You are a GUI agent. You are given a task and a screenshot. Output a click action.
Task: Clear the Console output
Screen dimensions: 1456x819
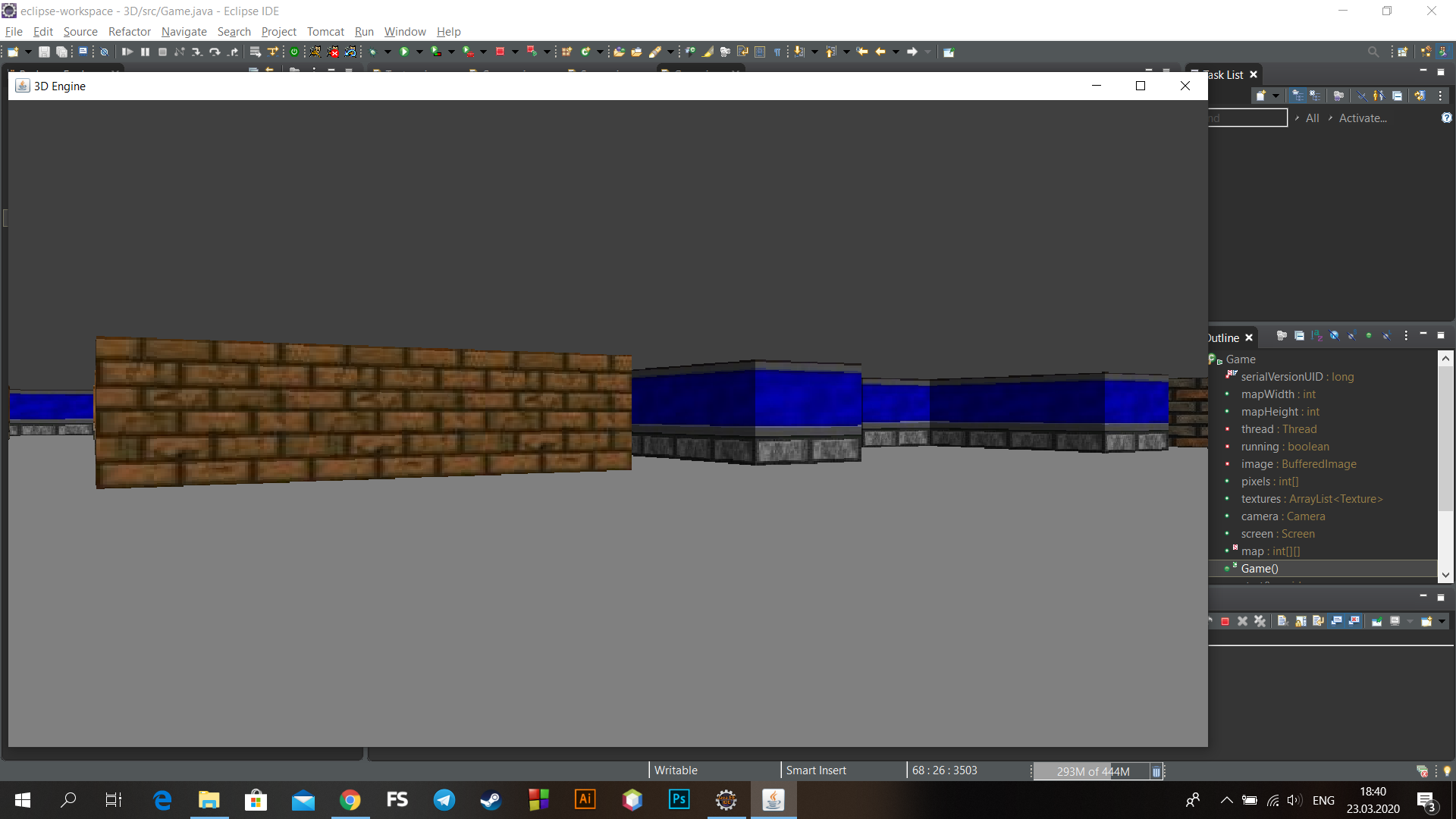pyautogui.click(x=1282, y=621)
